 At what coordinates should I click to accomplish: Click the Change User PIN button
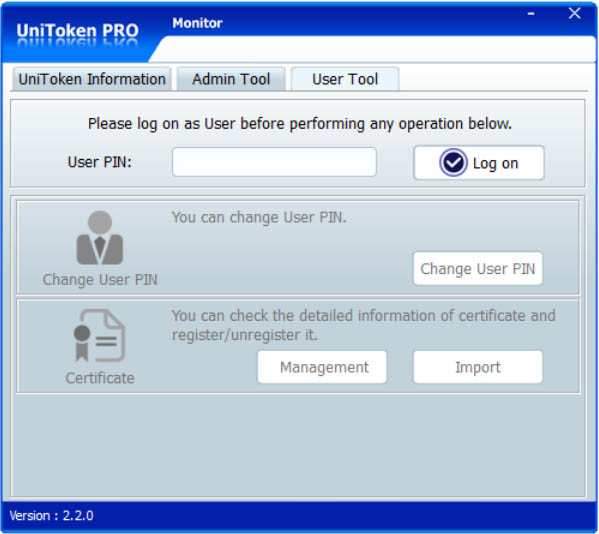point(478,269)
